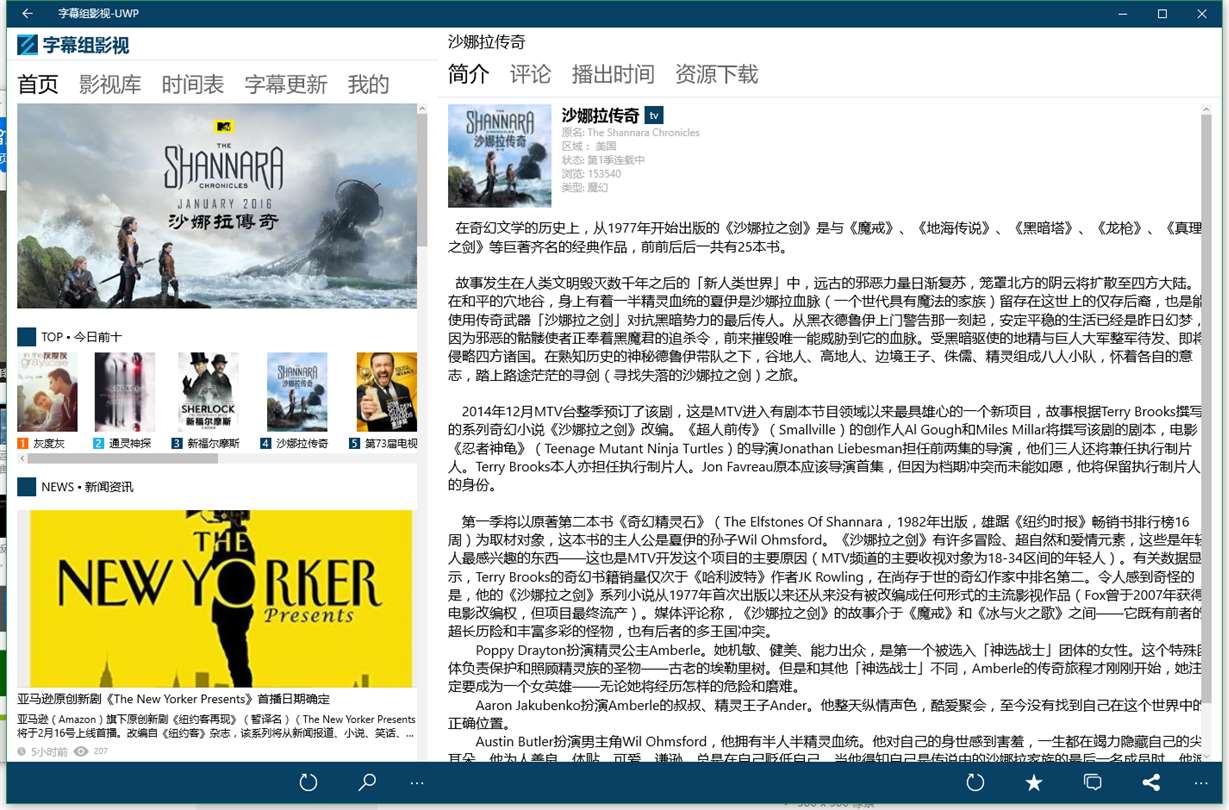Click the 区域: 美国 text
The width and height of the screenshot is (1229, 810).
tap(589, 146)
